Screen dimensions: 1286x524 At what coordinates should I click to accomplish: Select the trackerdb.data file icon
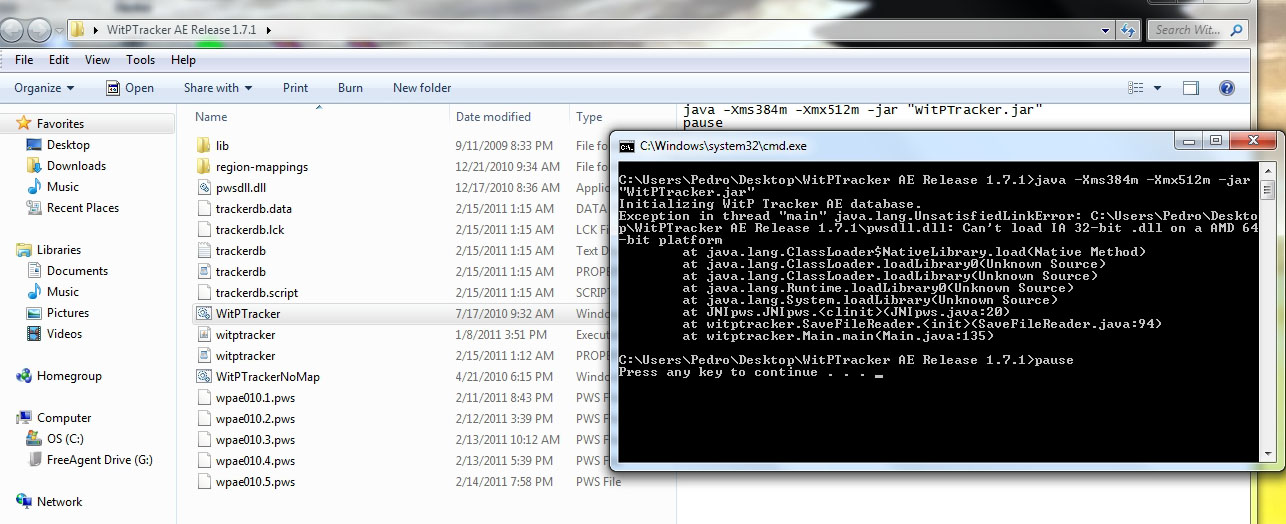click(x=203, y=209)
